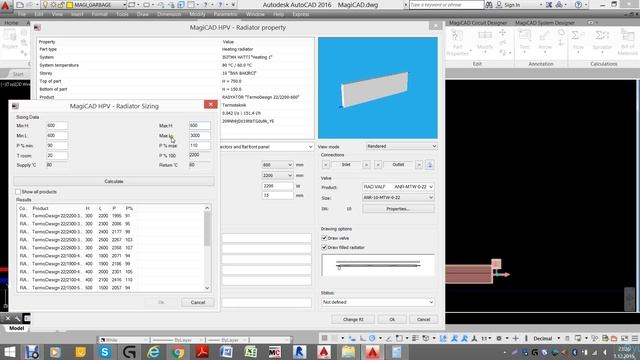Click the results list scroll down arrow
This screenshot has height=360, width=640.
pyautogui.click(x=207, y=288)
